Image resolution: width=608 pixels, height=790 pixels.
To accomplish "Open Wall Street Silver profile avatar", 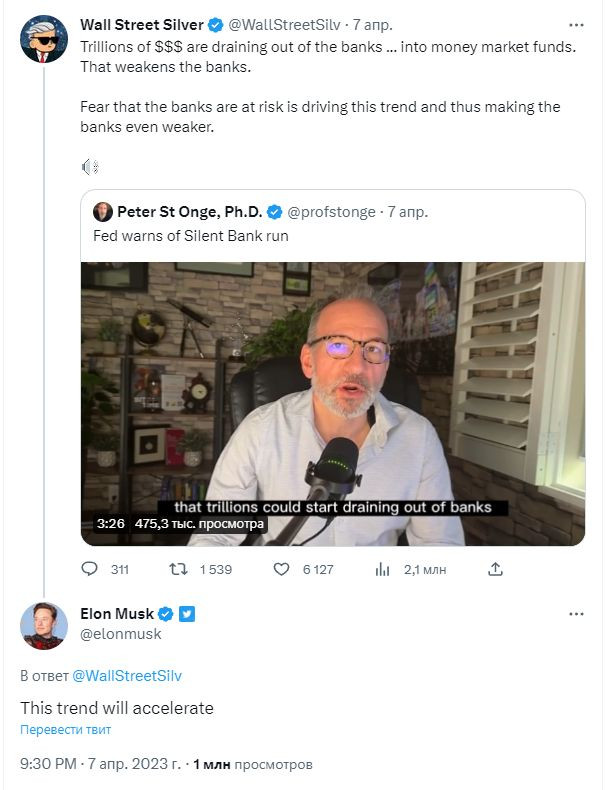I will (x=43, y=37).
